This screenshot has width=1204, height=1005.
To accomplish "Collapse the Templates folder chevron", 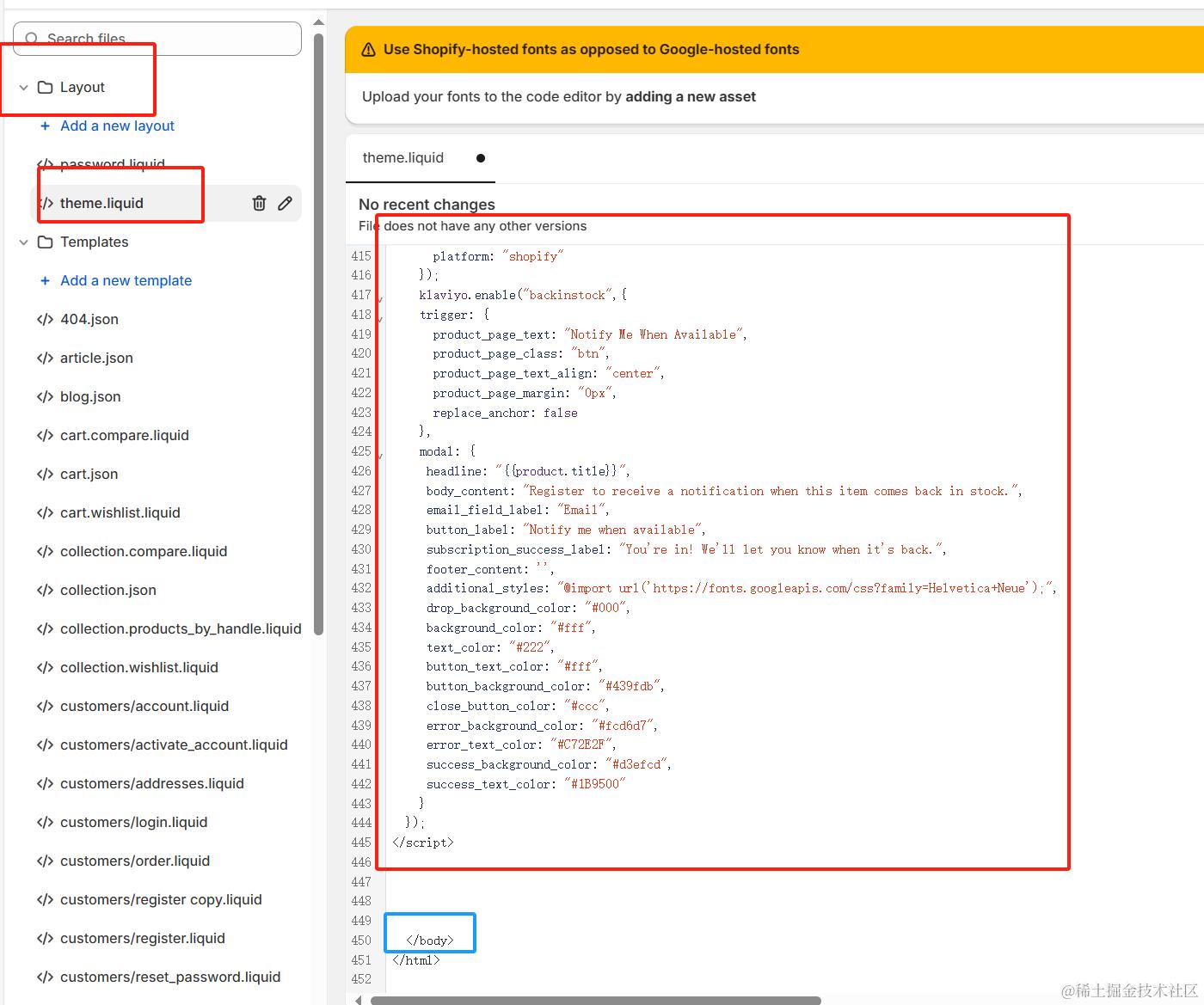I will coord(23,242).
